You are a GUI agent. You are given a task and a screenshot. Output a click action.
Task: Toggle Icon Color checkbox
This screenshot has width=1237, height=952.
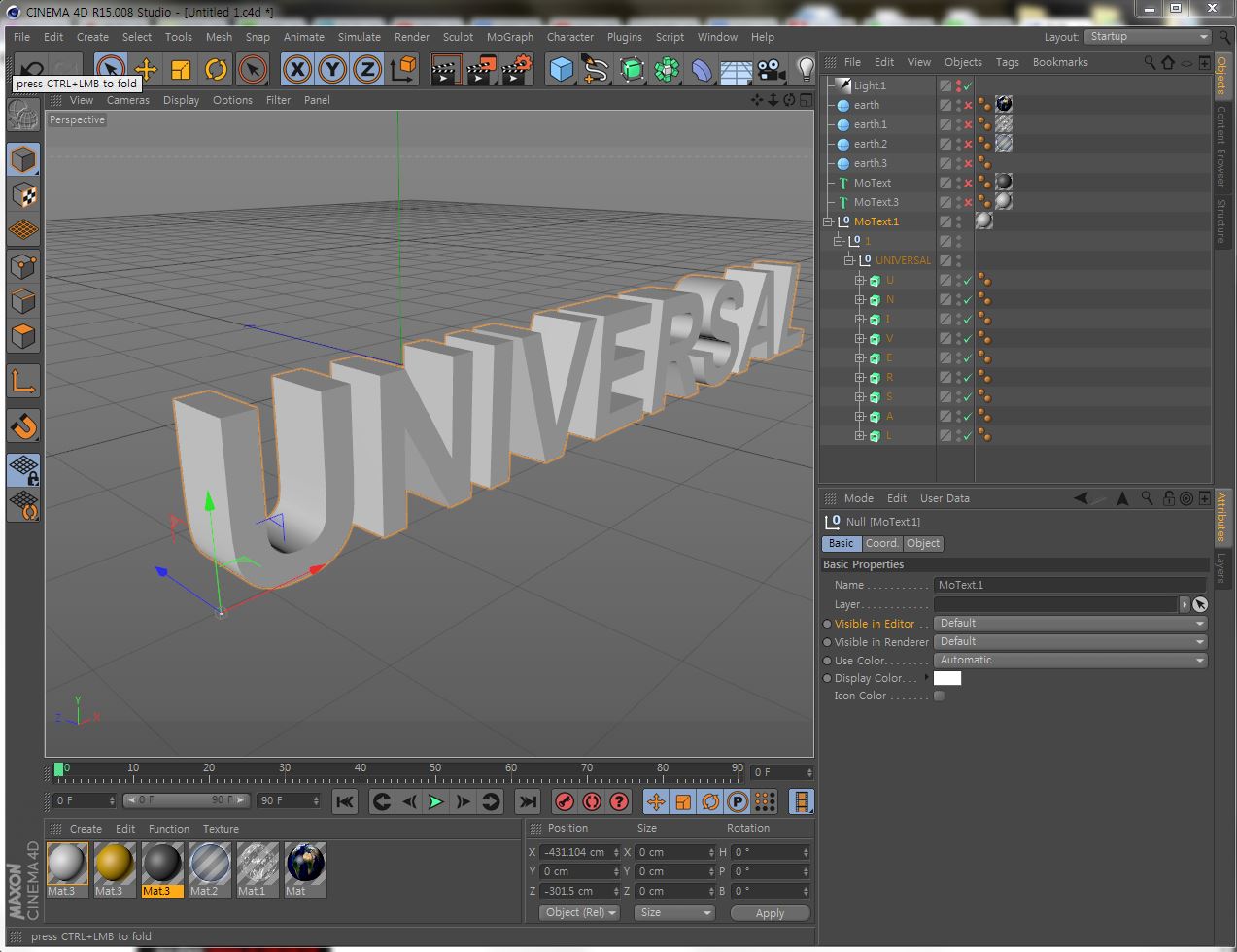tap(939, 696)
